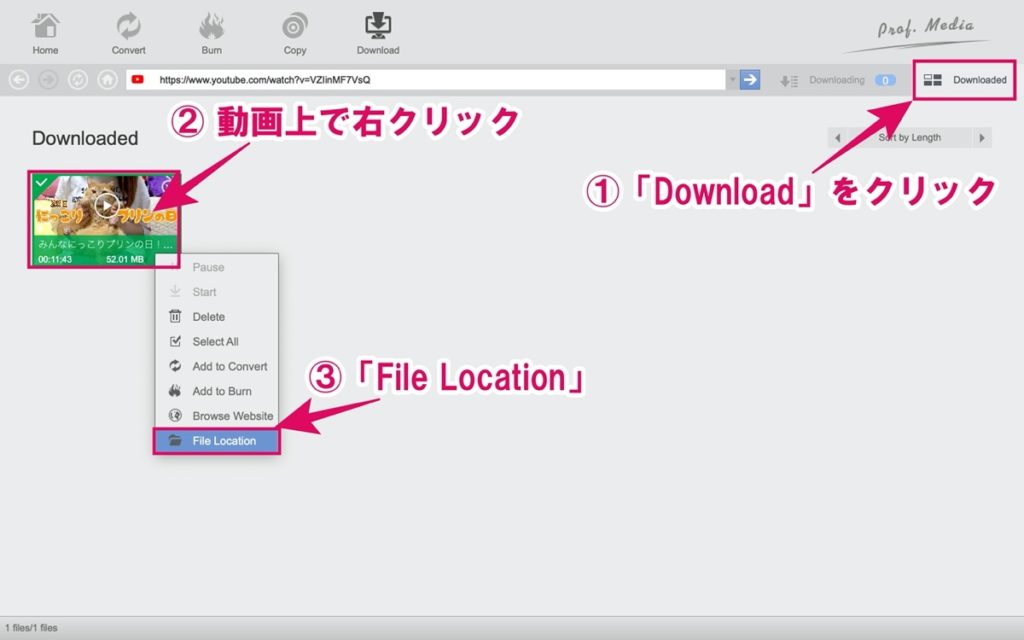Click the left arrow beside Sort by Length

tap(837, 138)
